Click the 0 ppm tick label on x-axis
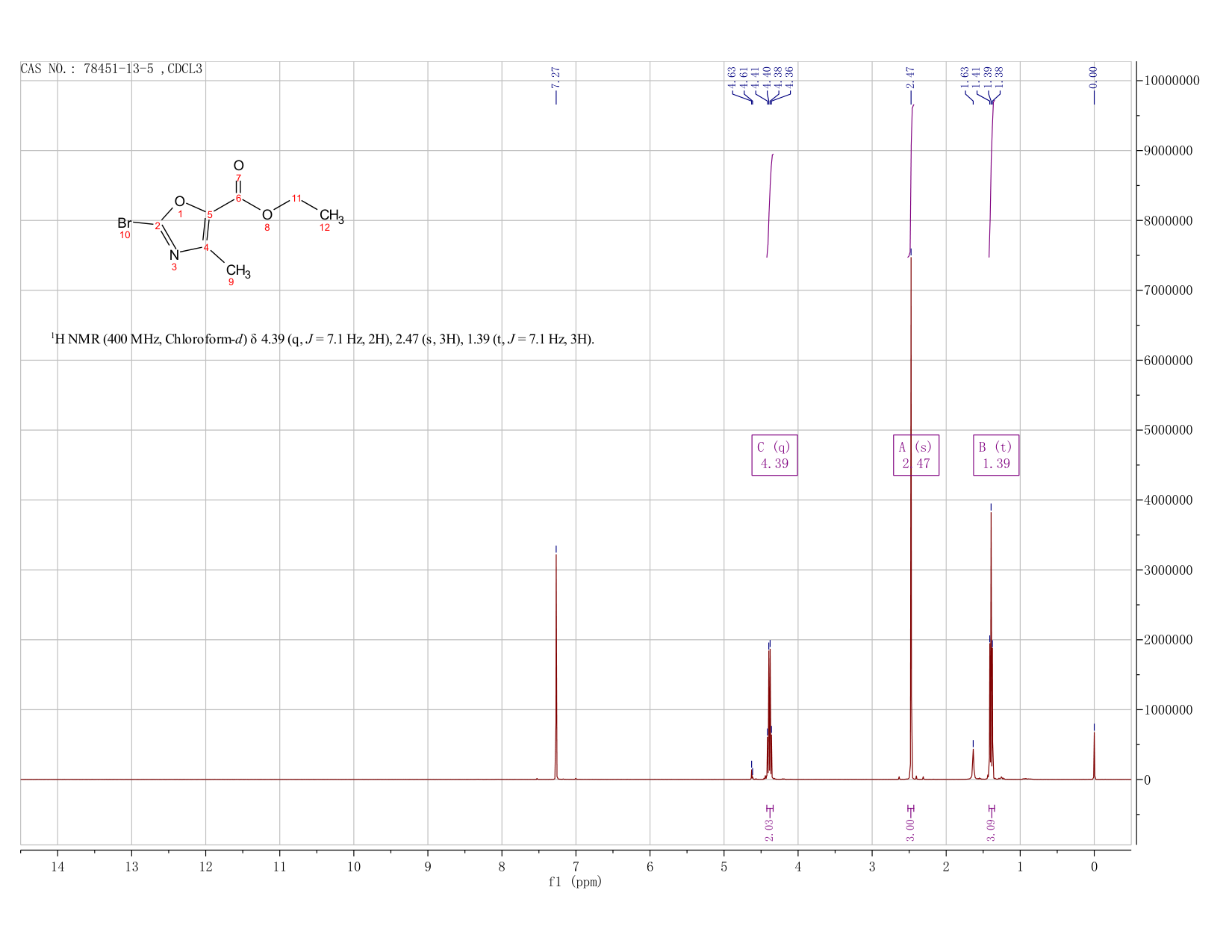This screenshot has height=952, width=1232. (1094, 866)
